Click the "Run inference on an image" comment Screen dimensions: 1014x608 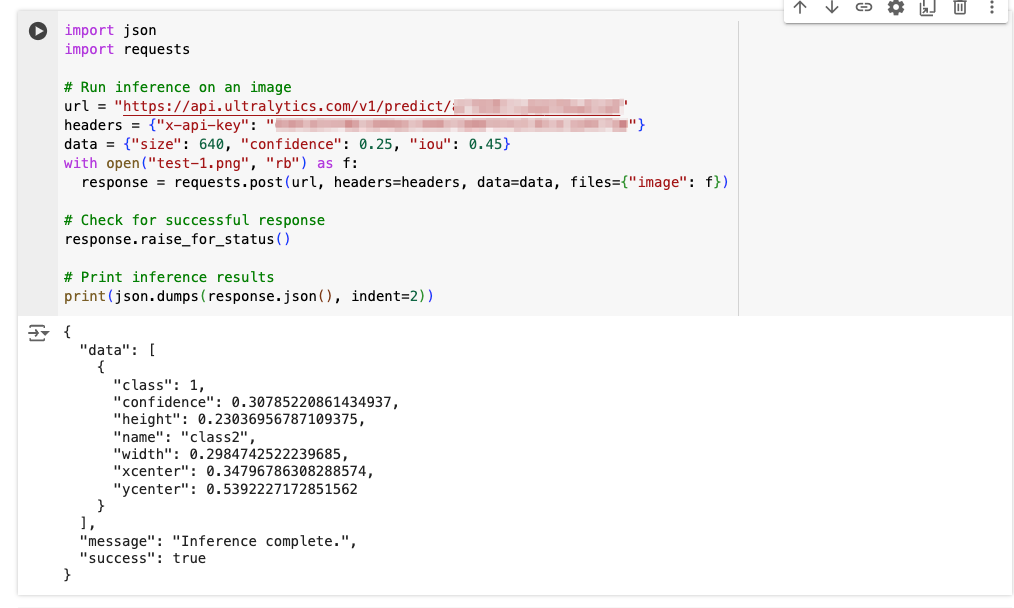click(x=177, y=87)
